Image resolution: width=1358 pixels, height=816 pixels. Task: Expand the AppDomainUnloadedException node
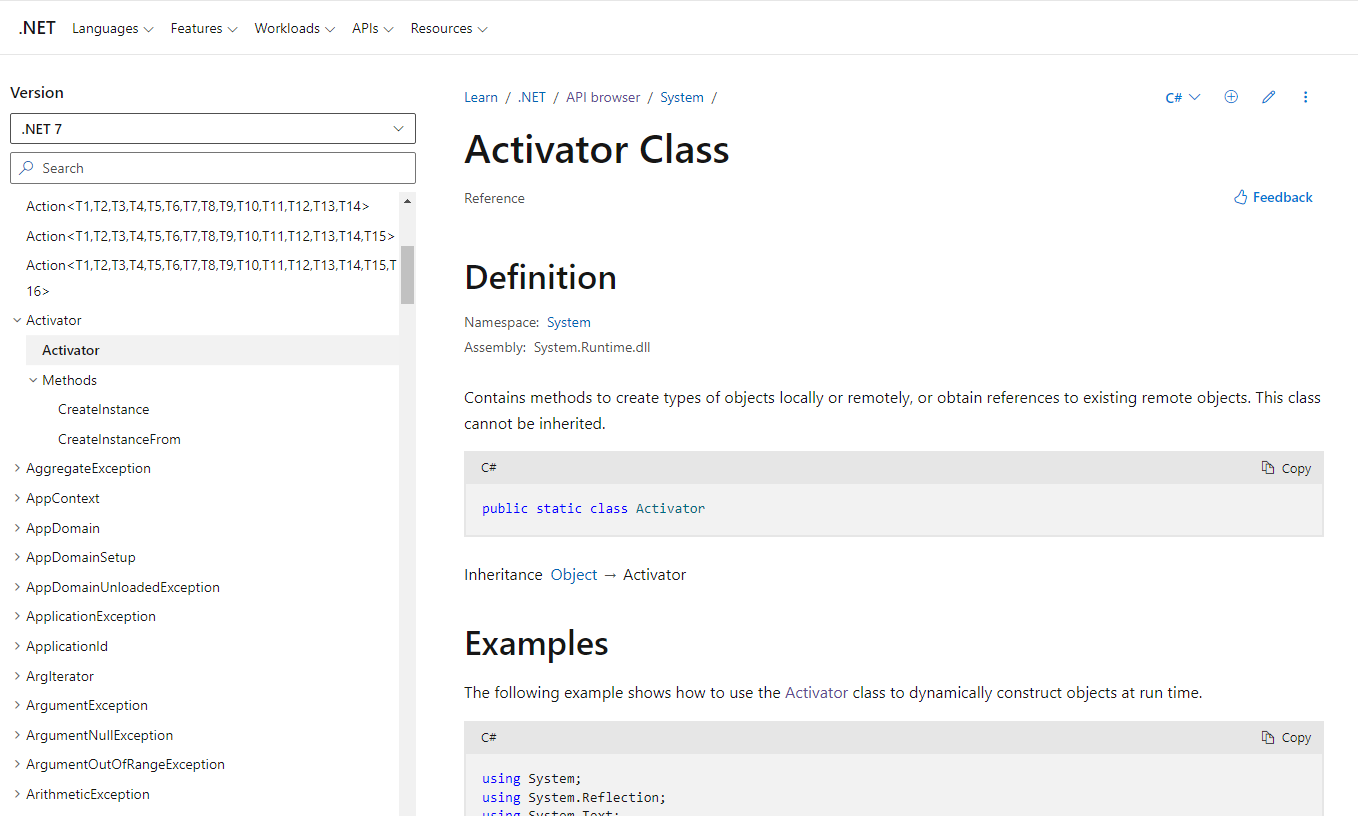point(17,587)
